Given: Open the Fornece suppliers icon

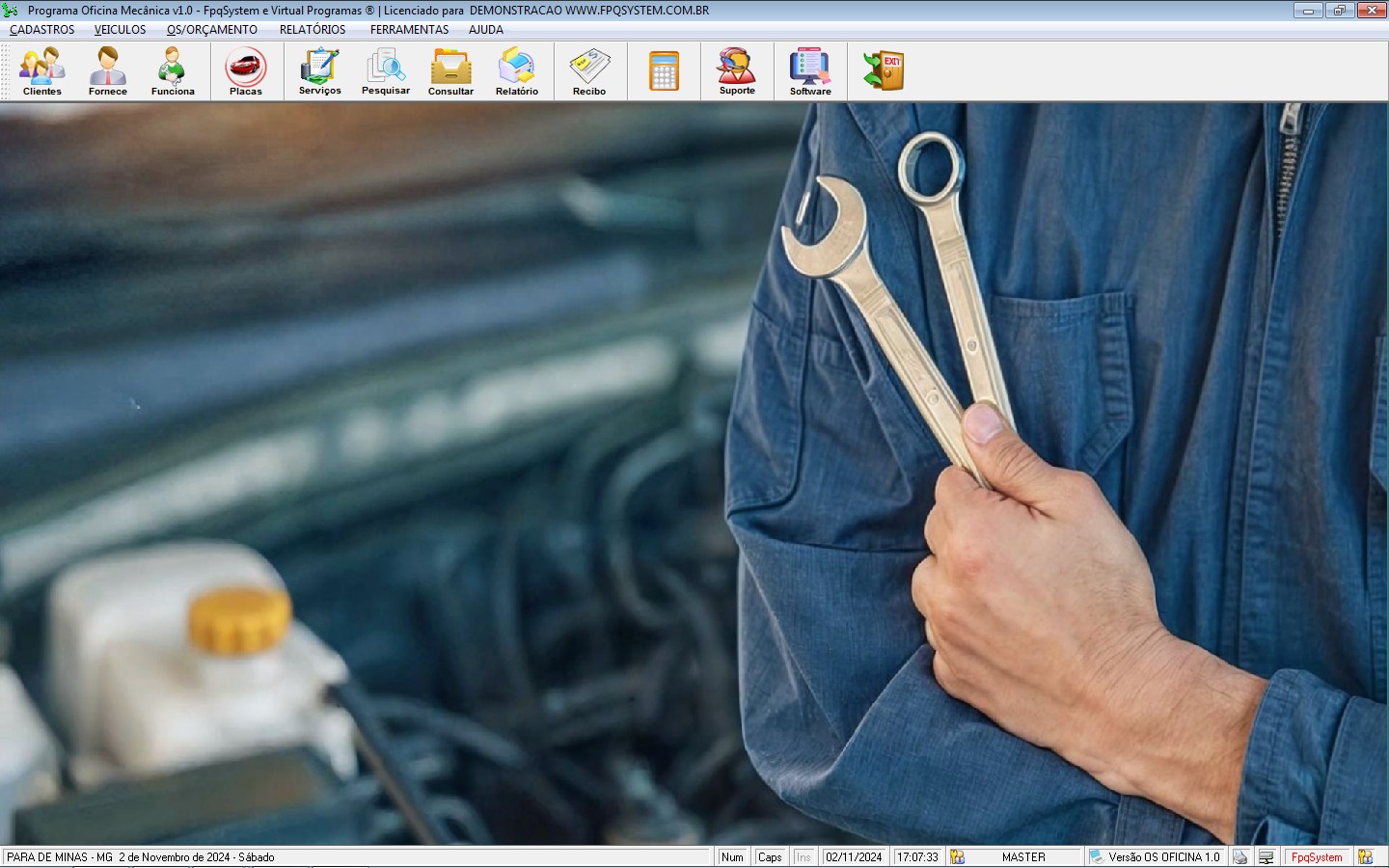Looking at the screenshot, I should tap(108, 71).
